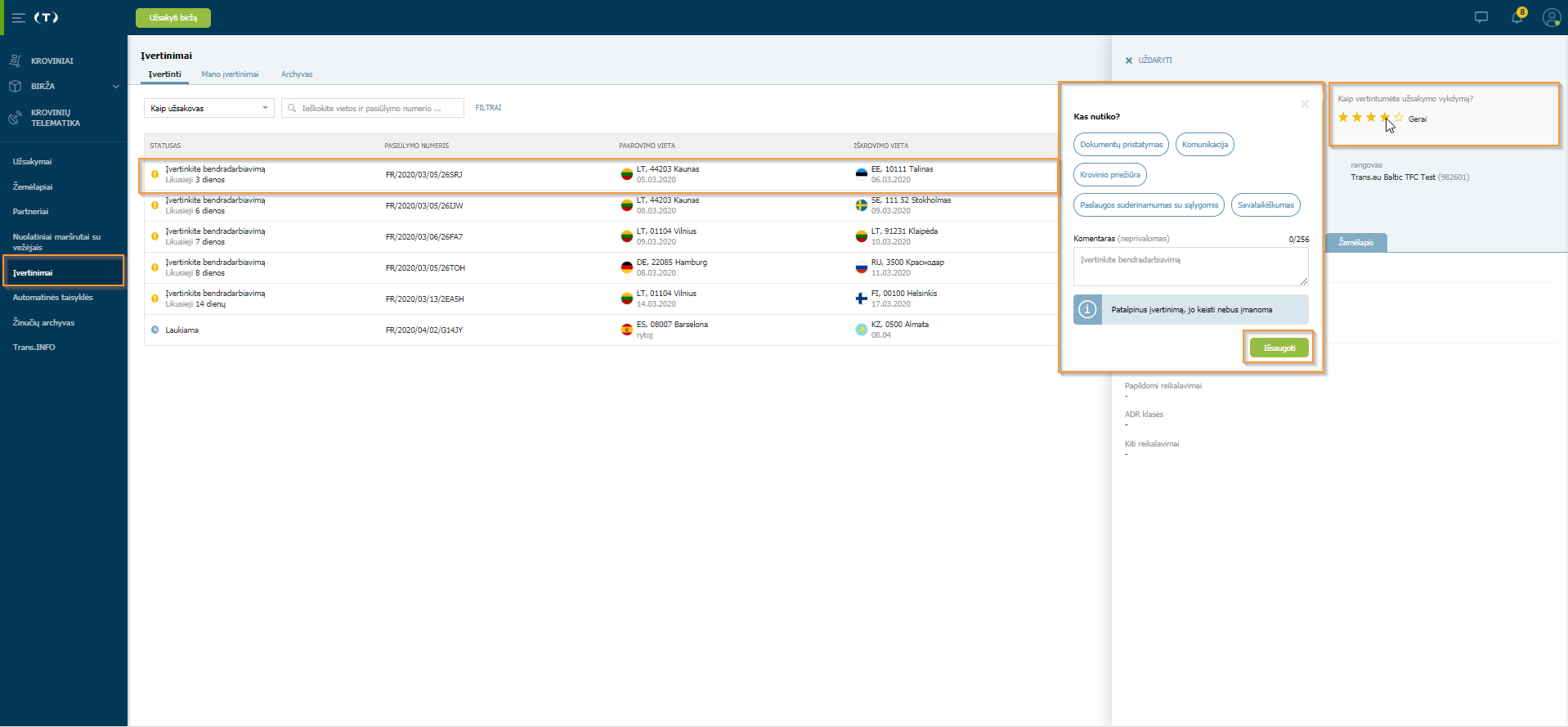Open the chat messages icon

pyautogui.click(x=1481, y=17)
